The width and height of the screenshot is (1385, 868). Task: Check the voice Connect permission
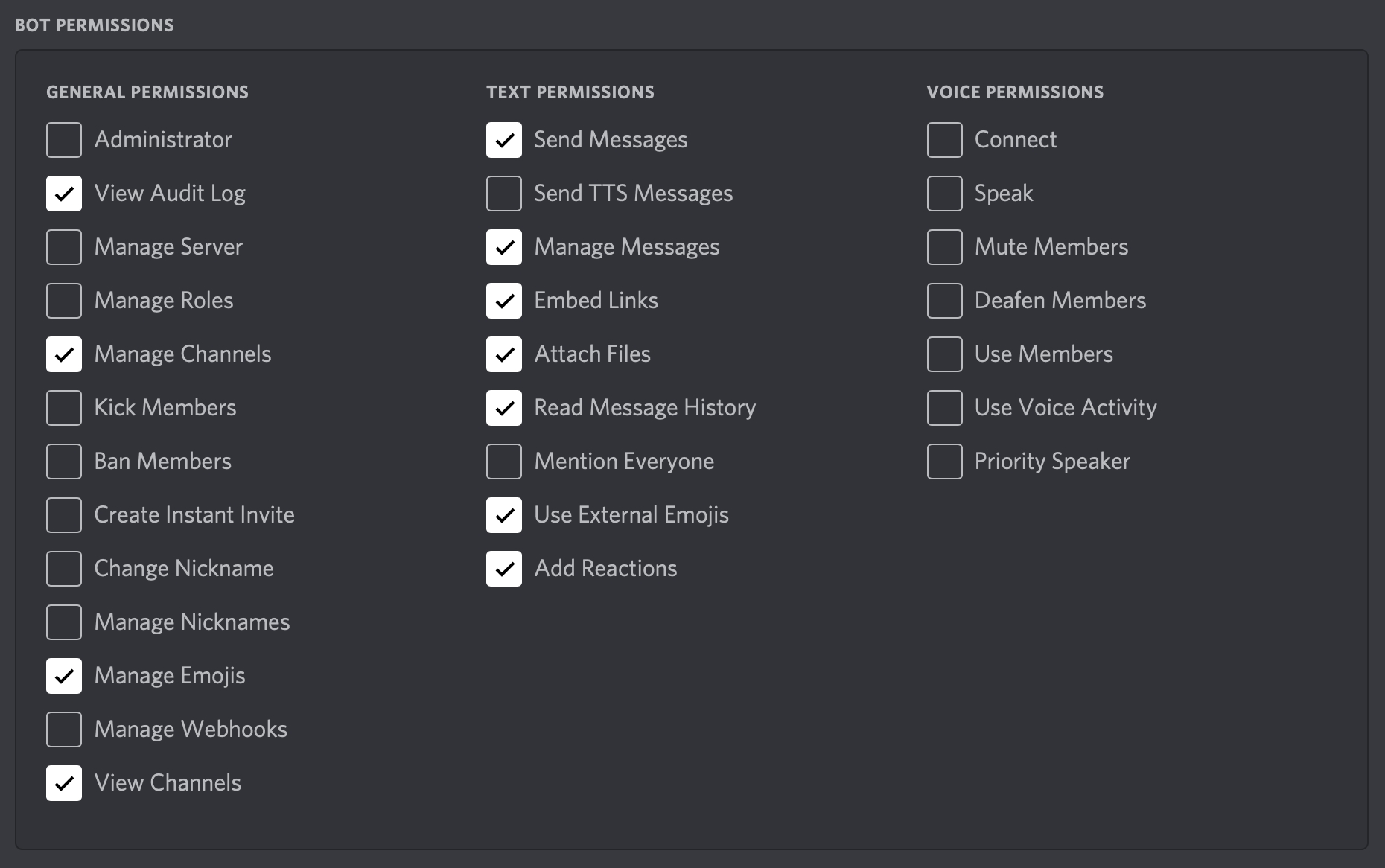(x=945, y=140)
